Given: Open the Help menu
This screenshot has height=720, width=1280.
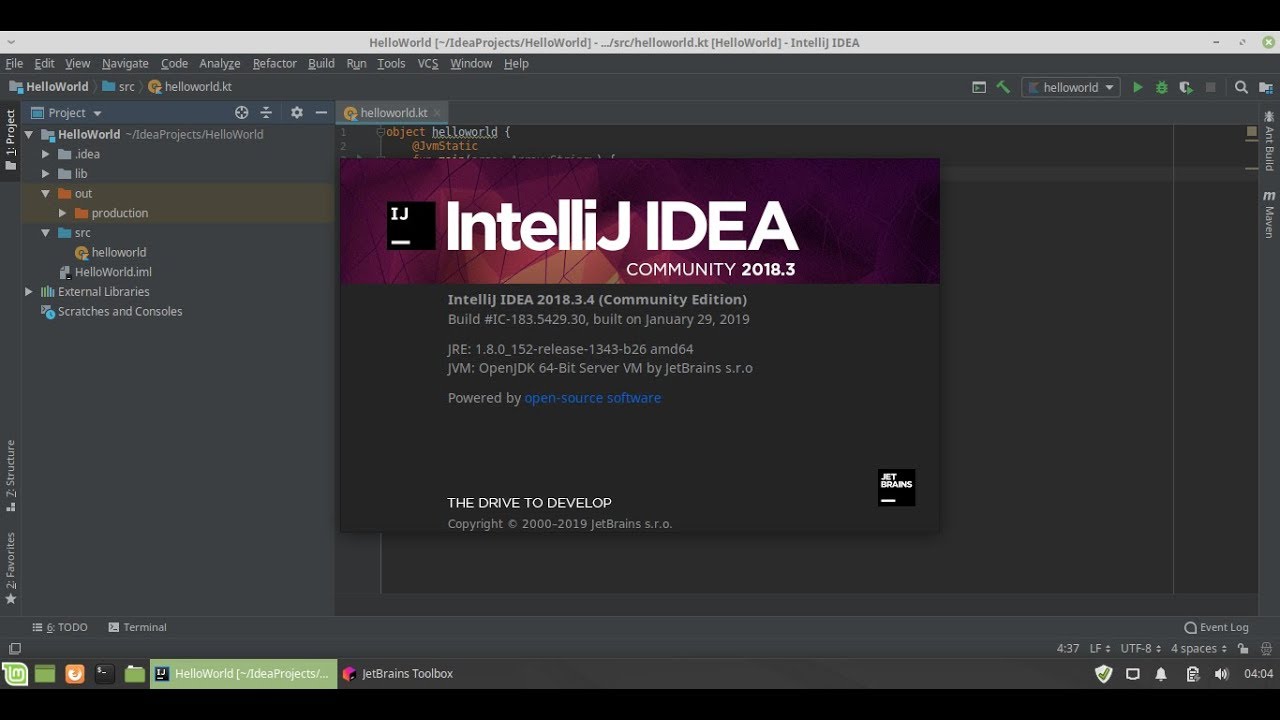Looking at the screenshot, I should pos(516,63).
